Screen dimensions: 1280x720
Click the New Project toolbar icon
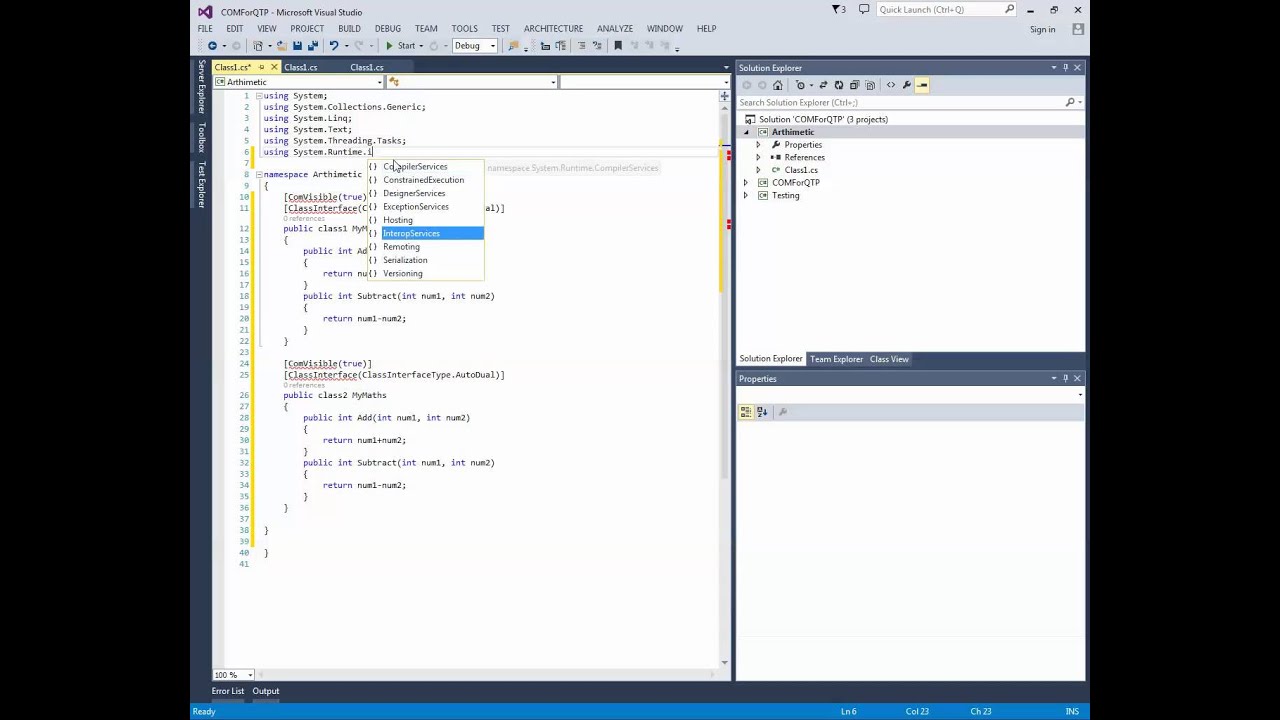pyautogui.click(x=258, y=45)
